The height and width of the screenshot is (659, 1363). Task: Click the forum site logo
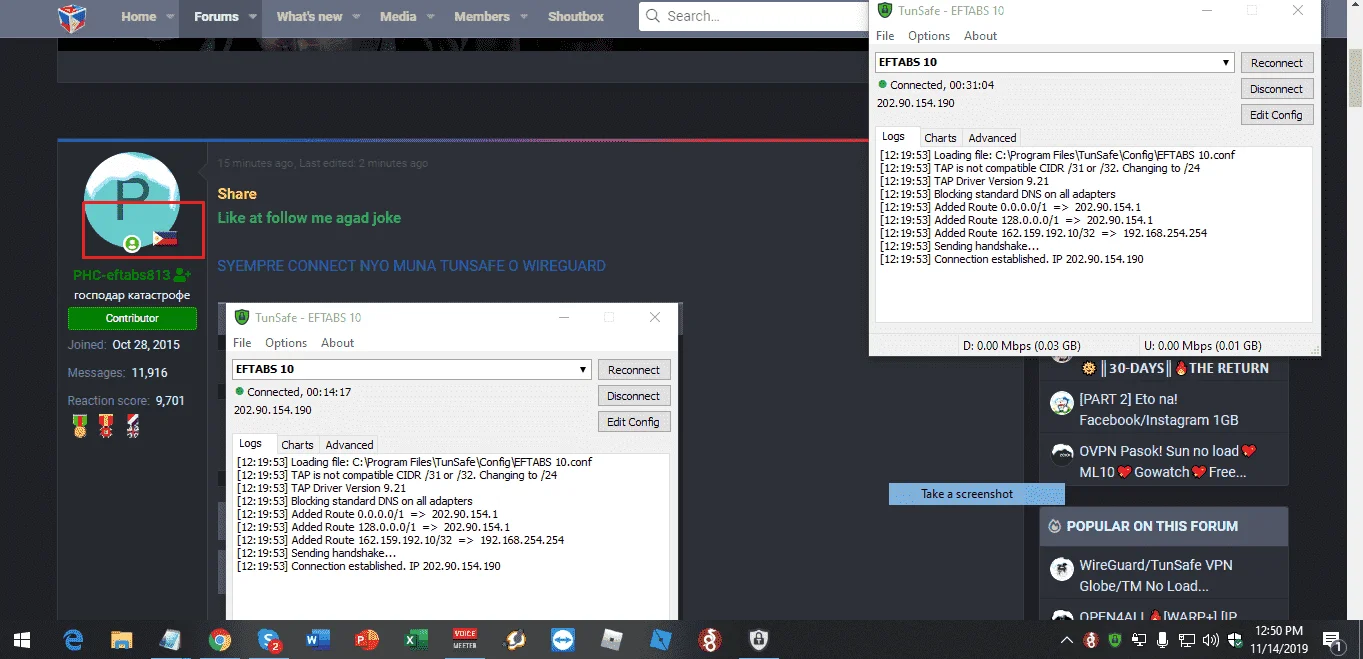pyautogui.click(x=72, y=17)
